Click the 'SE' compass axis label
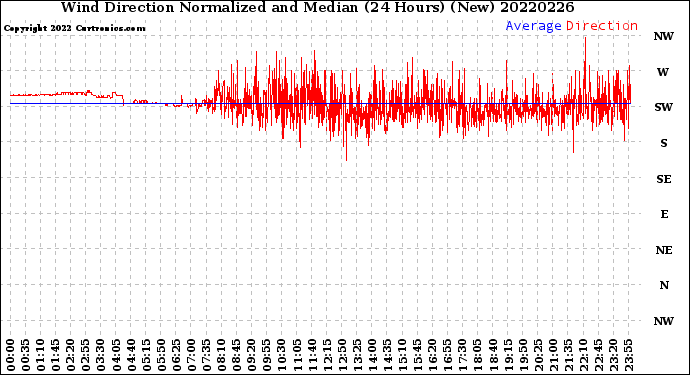This screenshot has height=375, width=690. [664, 179]
